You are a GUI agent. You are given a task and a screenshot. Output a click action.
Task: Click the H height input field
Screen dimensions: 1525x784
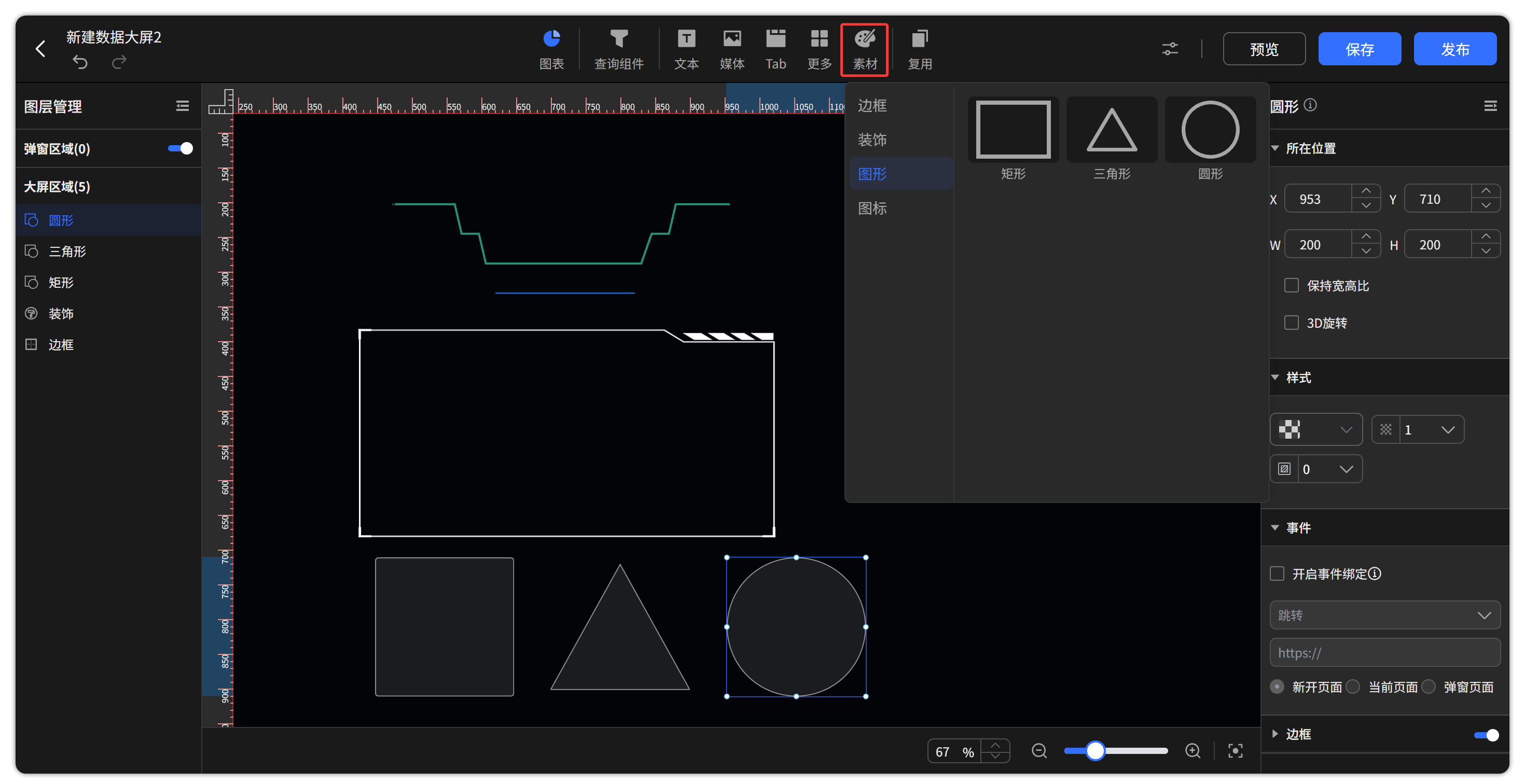pyautogui.click(x=1438, y=244)
